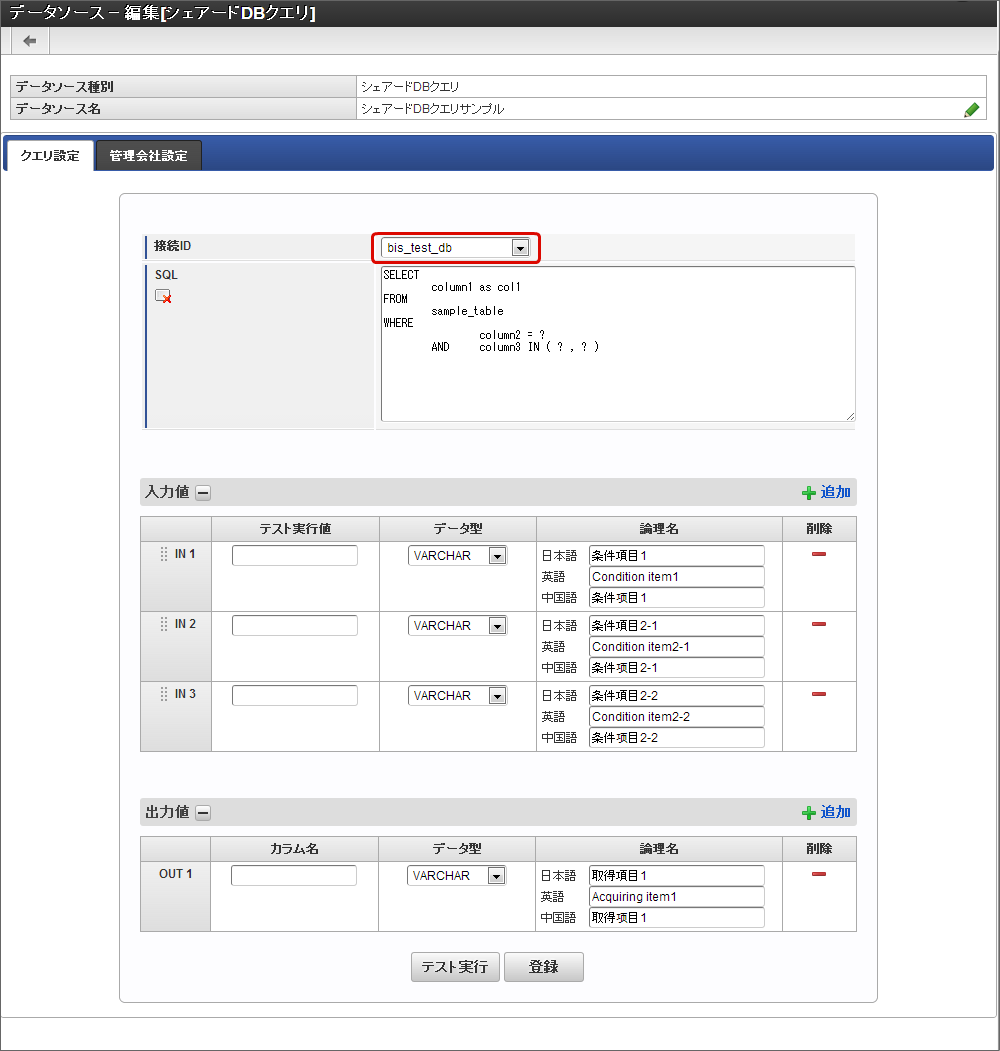Image resolution: width=1000 pixels, height=1051 pixels.
Task: Click the back arrow icon in toolbar
Action: click(x=29, y=42)
